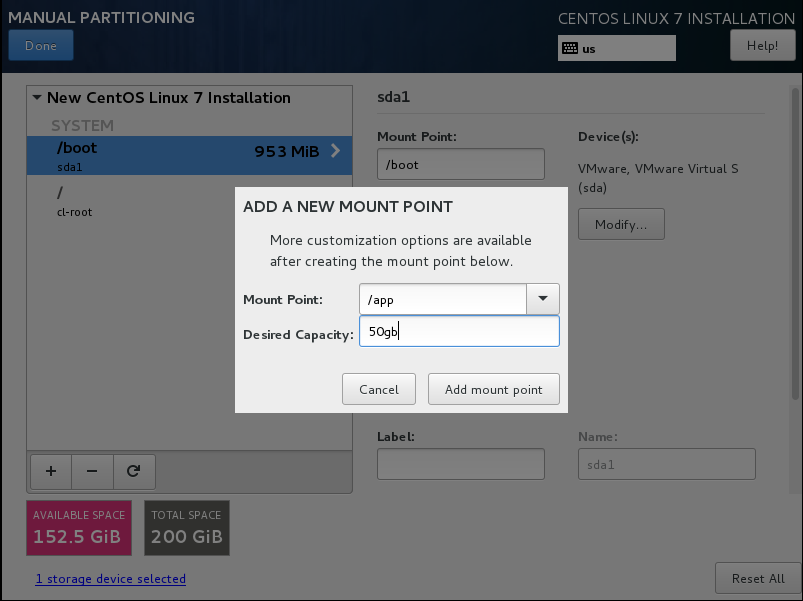Click the keyboard layout icon beside us
Image resolution: width=803 pixels, height=601 pixels.
coord(569,49)
